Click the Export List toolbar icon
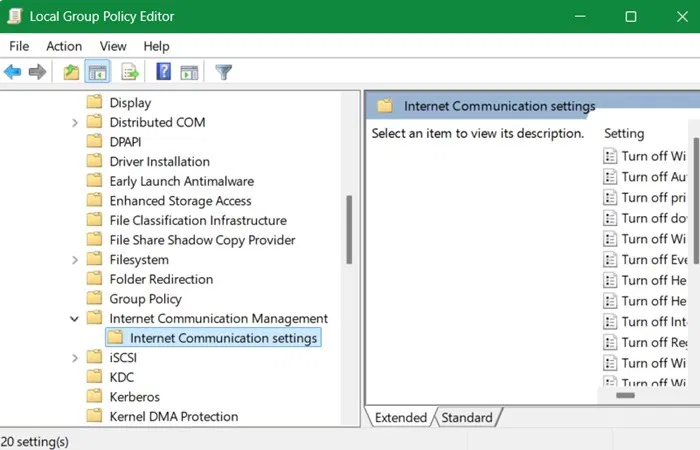700x450 pixels. coord(130,72)
